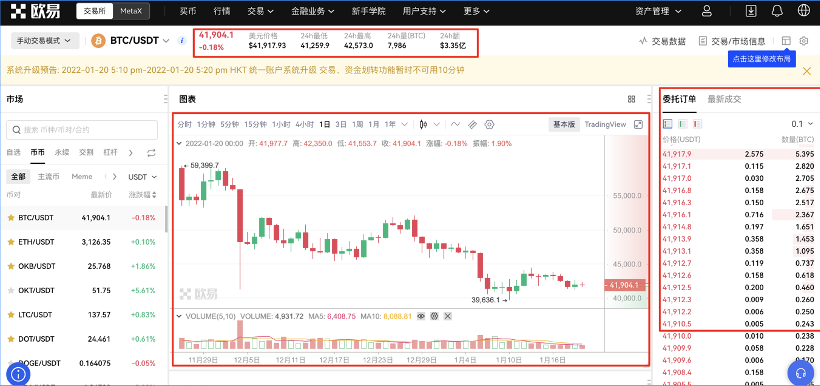Open chart settings gear icon
The image size is (820, 386).
(489, 124)
